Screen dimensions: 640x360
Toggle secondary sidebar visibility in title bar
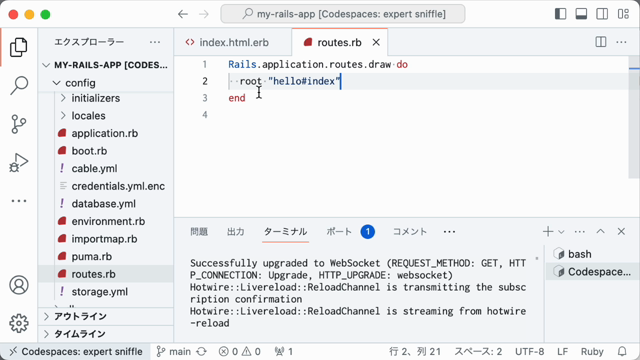click(602, 14)
